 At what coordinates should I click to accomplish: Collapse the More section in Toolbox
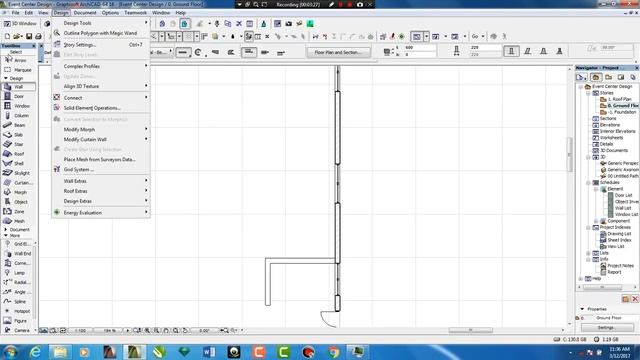coord(6,236)
